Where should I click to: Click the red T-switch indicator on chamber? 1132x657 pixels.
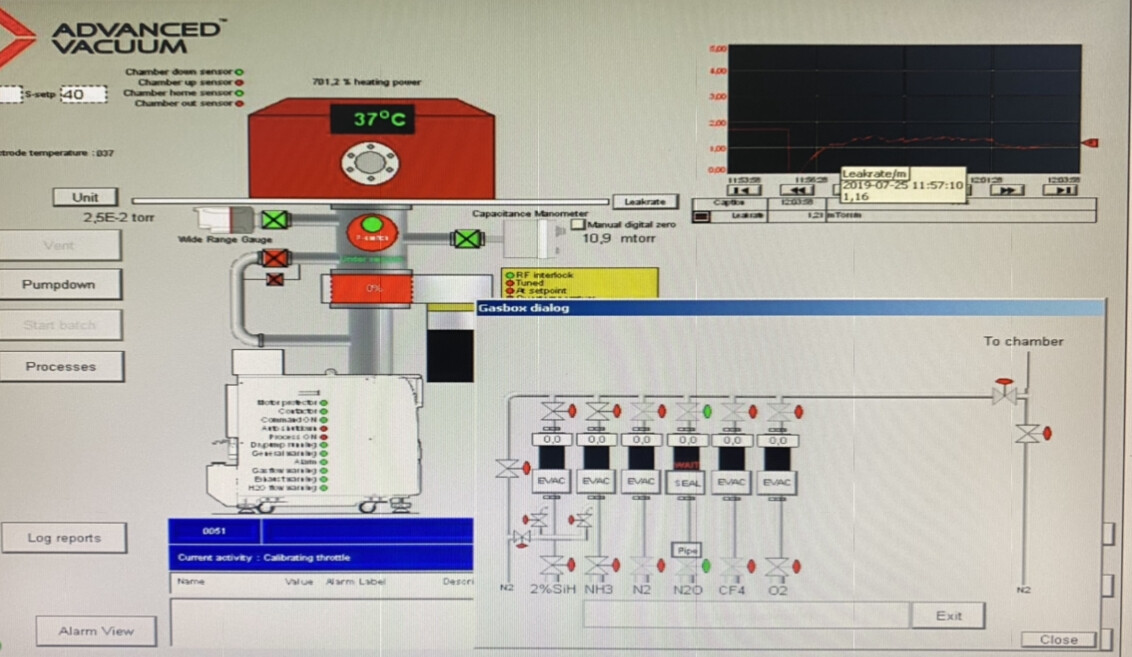coord(372,233)
